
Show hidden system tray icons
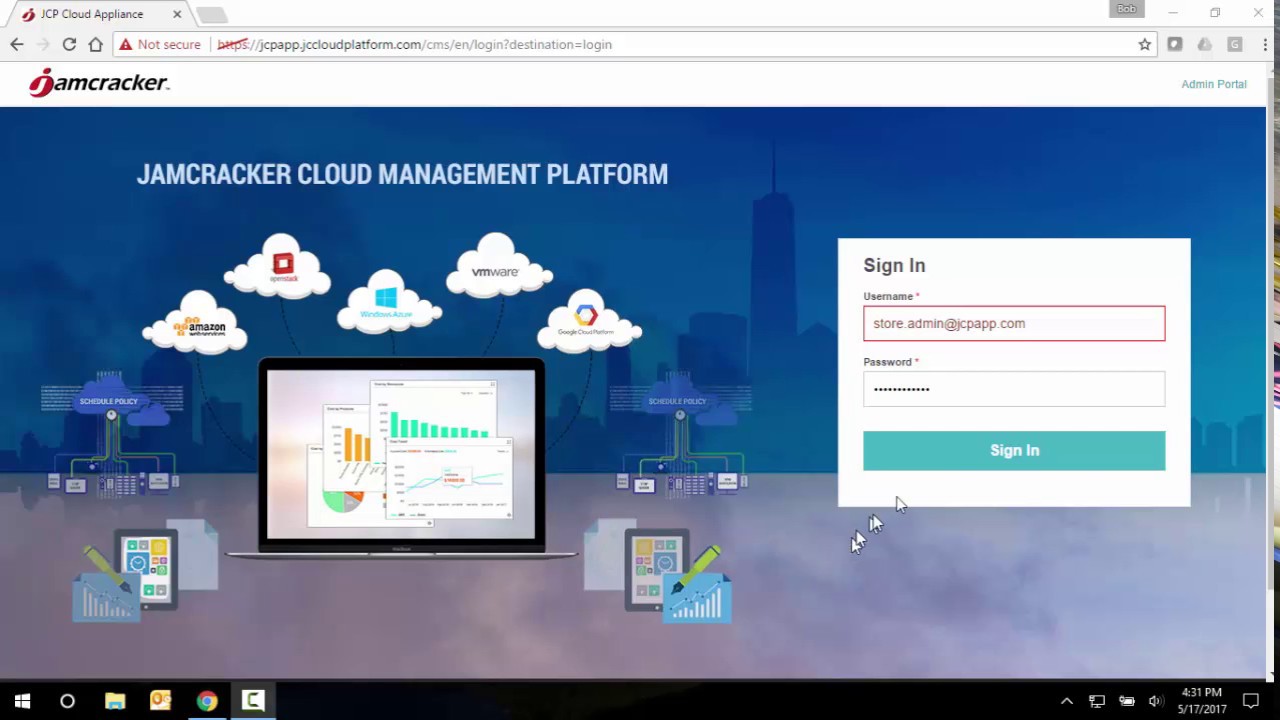coord(1067,701)
